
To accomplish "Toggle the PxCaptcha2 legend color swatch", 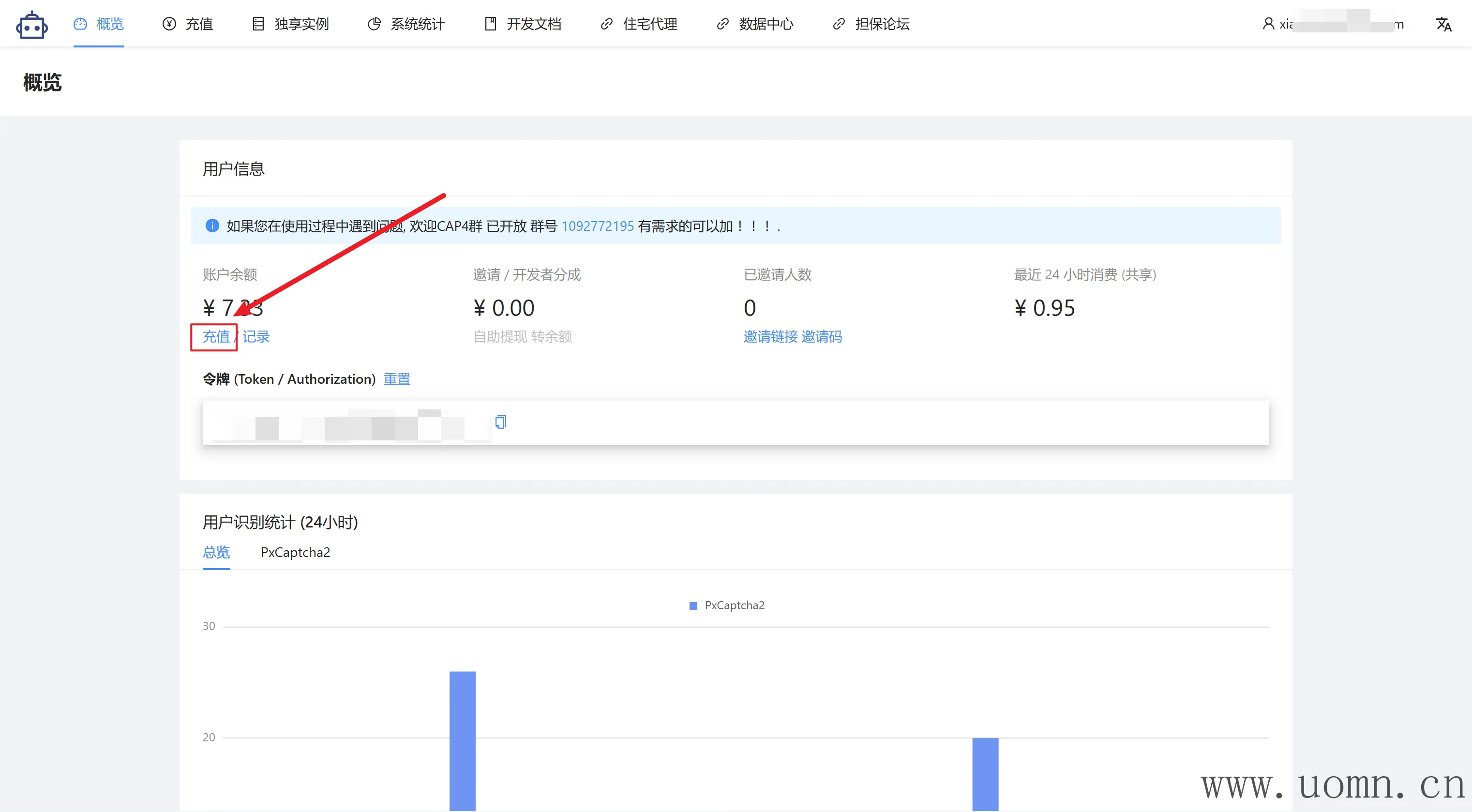I will point(693,605).
